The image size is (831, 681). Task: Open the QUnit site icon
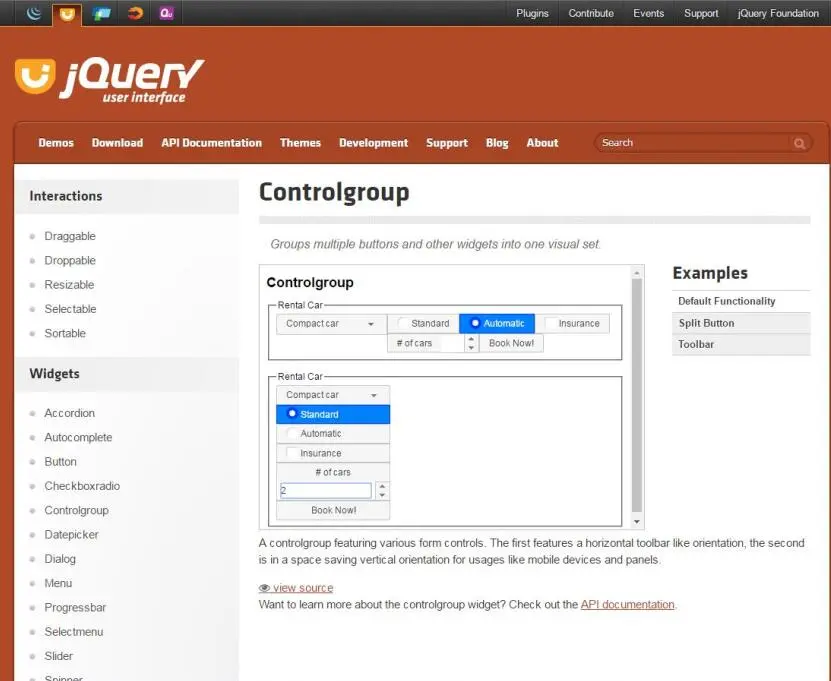coord(166,13)
